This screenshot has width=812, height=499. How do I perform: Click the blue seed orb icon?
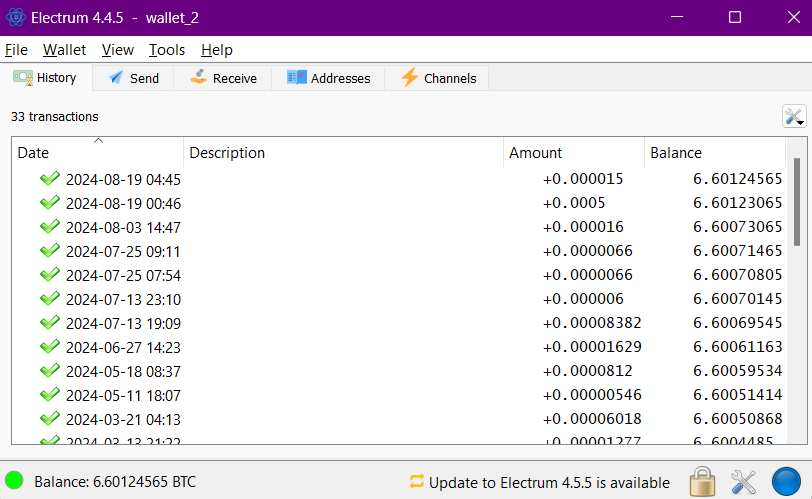coord(786,481)
